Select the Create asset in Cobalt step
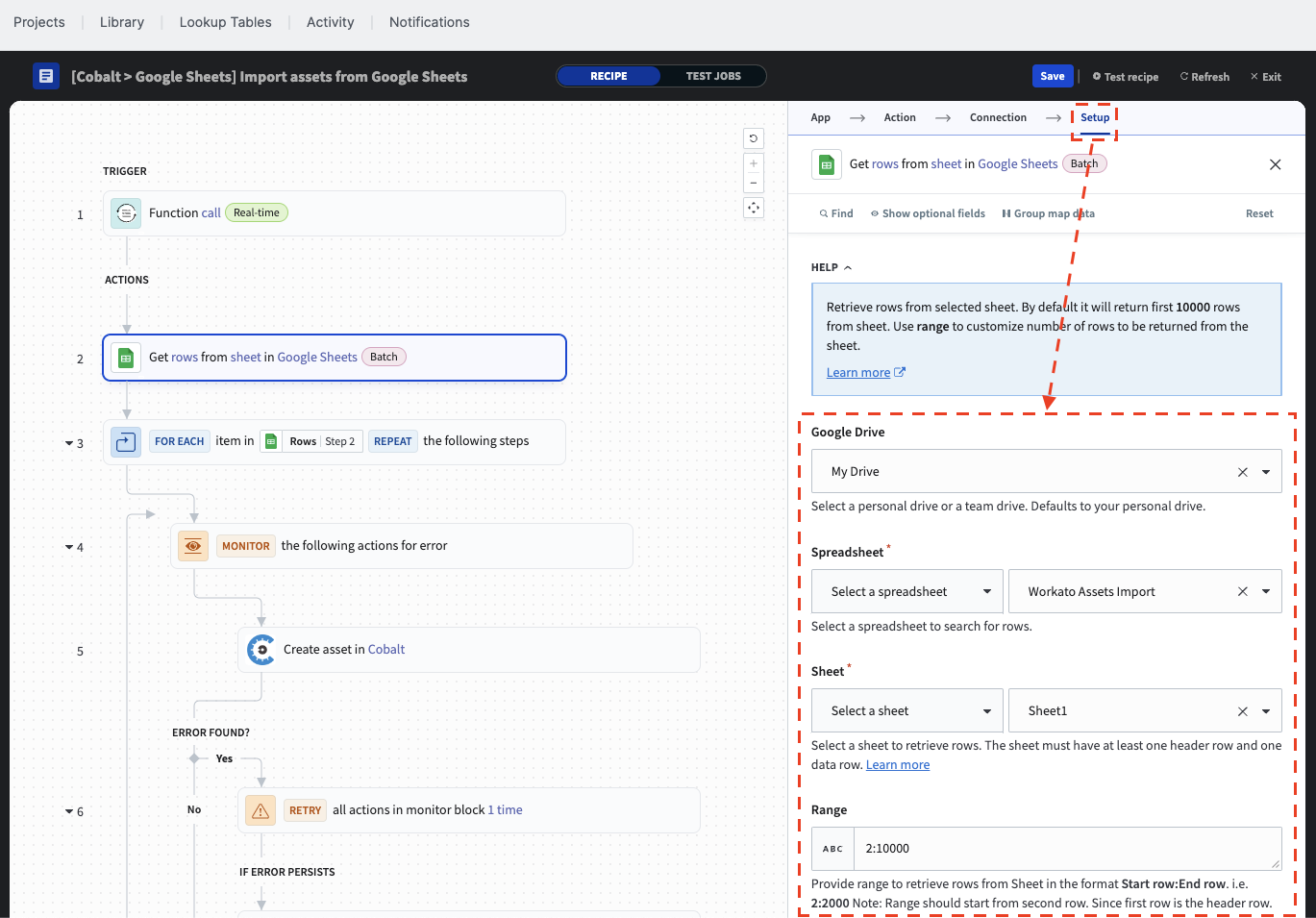This screenshot has height=918, width=1316. pyautogui.click(x=469, y=650)
